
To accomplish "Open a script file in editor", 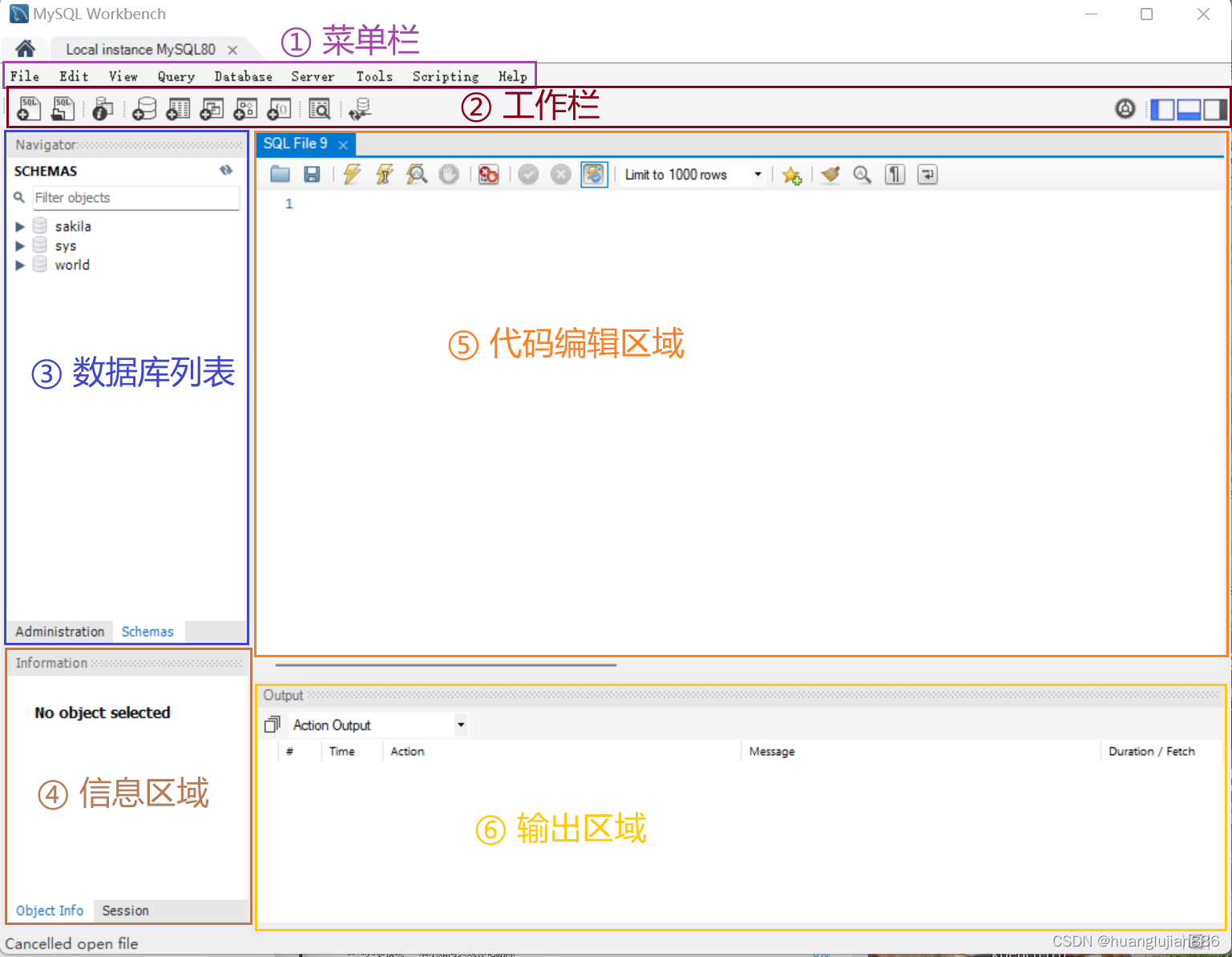I will point(280,174).
